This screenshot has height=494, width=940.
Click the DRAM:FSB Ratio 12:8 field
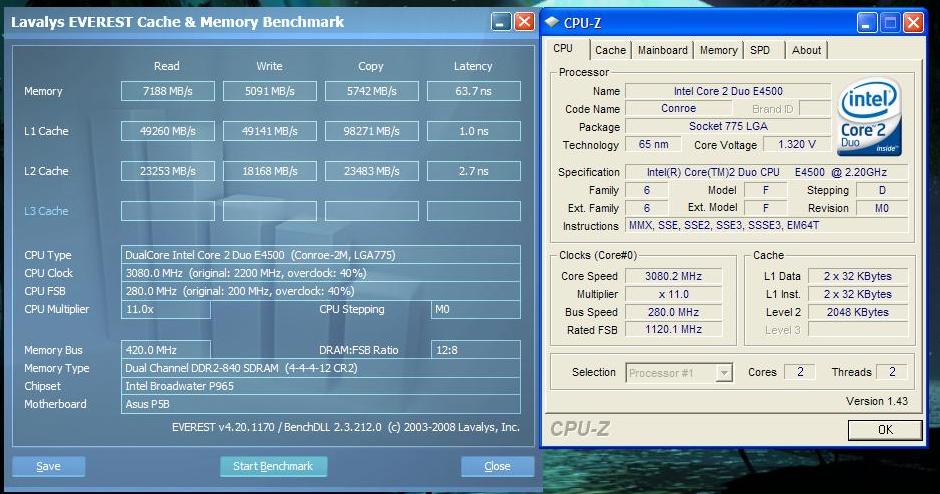click(x=475, y=350)
